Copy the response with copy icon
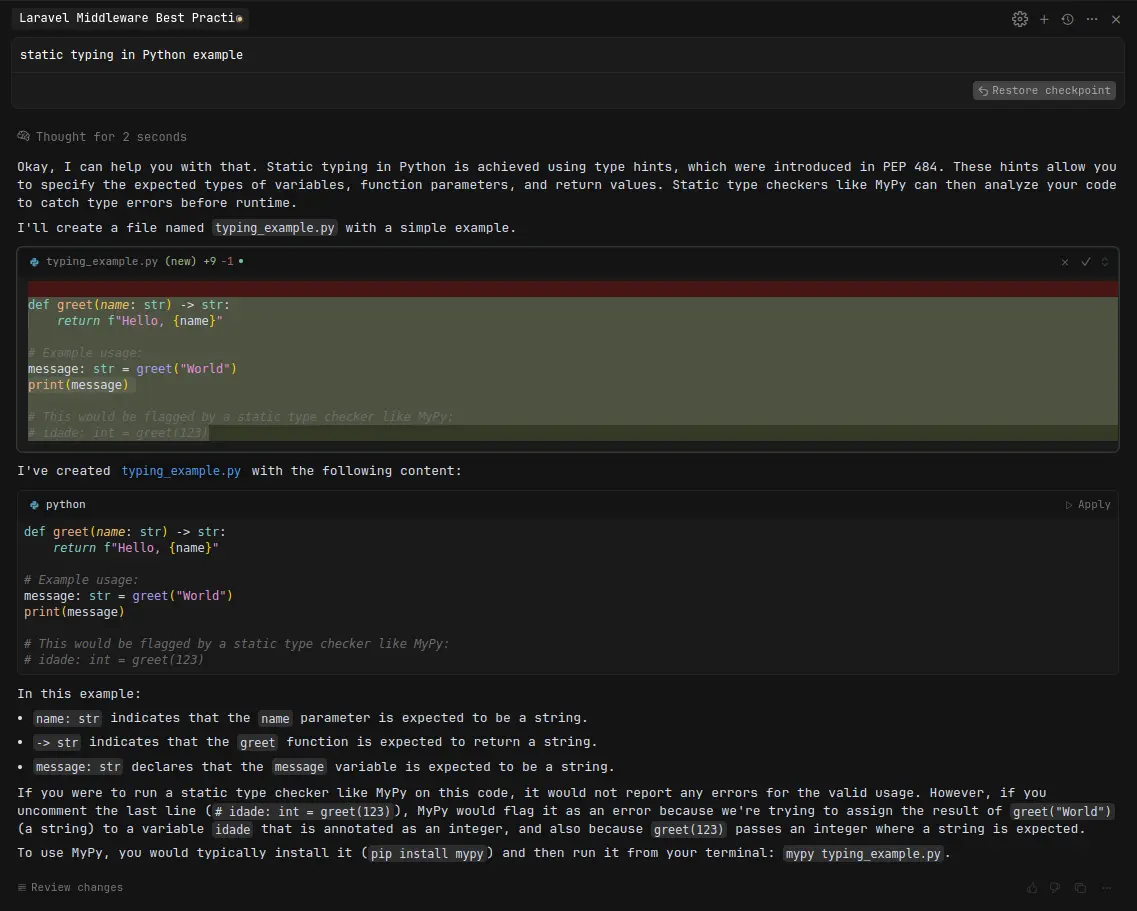1137x911 pixels. point(1080,888)
